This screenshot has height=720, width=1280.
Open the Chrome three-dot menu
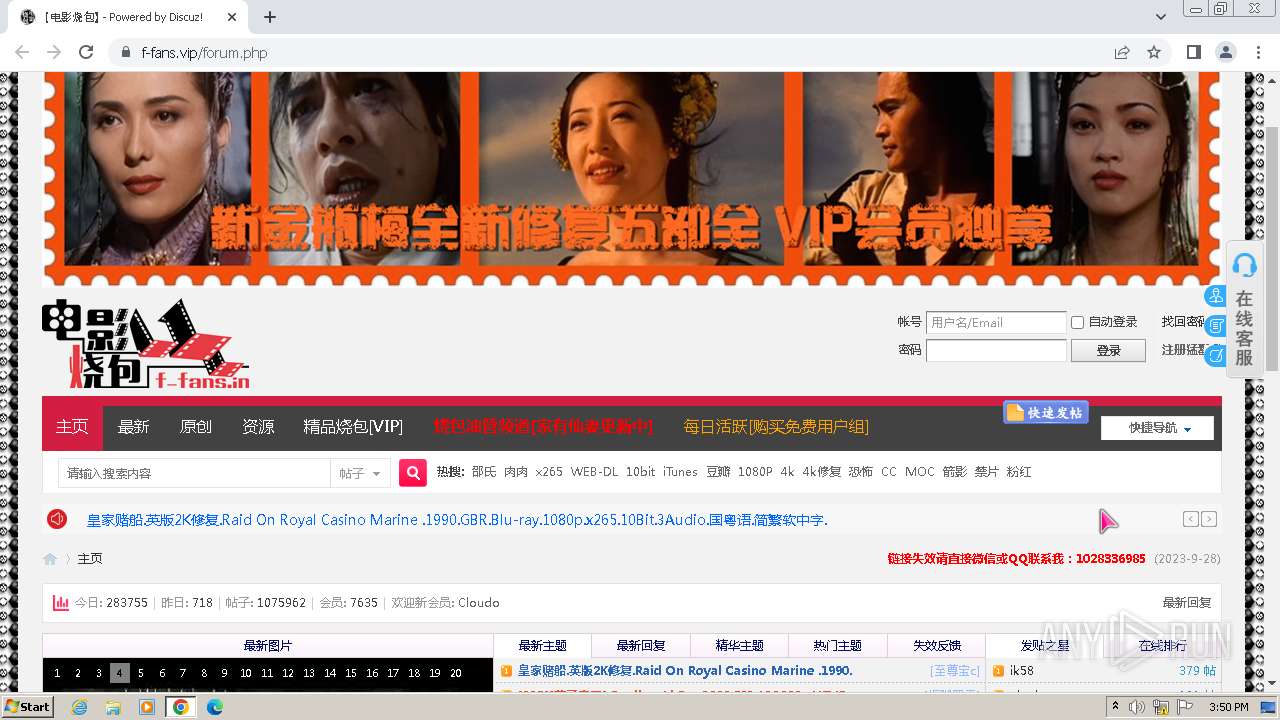click(x=1257, y=52)
